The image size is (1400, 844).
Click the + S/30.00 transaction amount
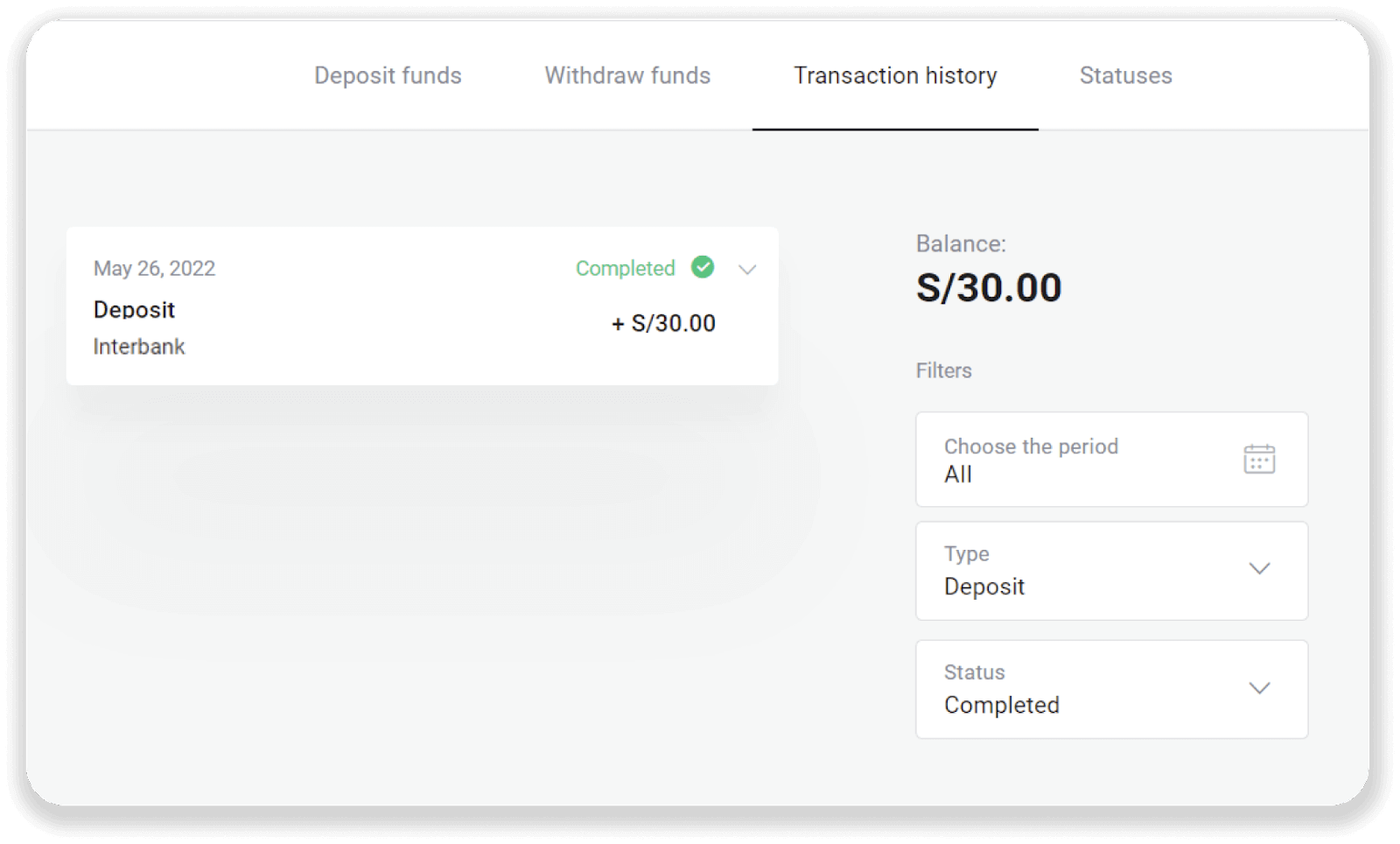[663, 324]
